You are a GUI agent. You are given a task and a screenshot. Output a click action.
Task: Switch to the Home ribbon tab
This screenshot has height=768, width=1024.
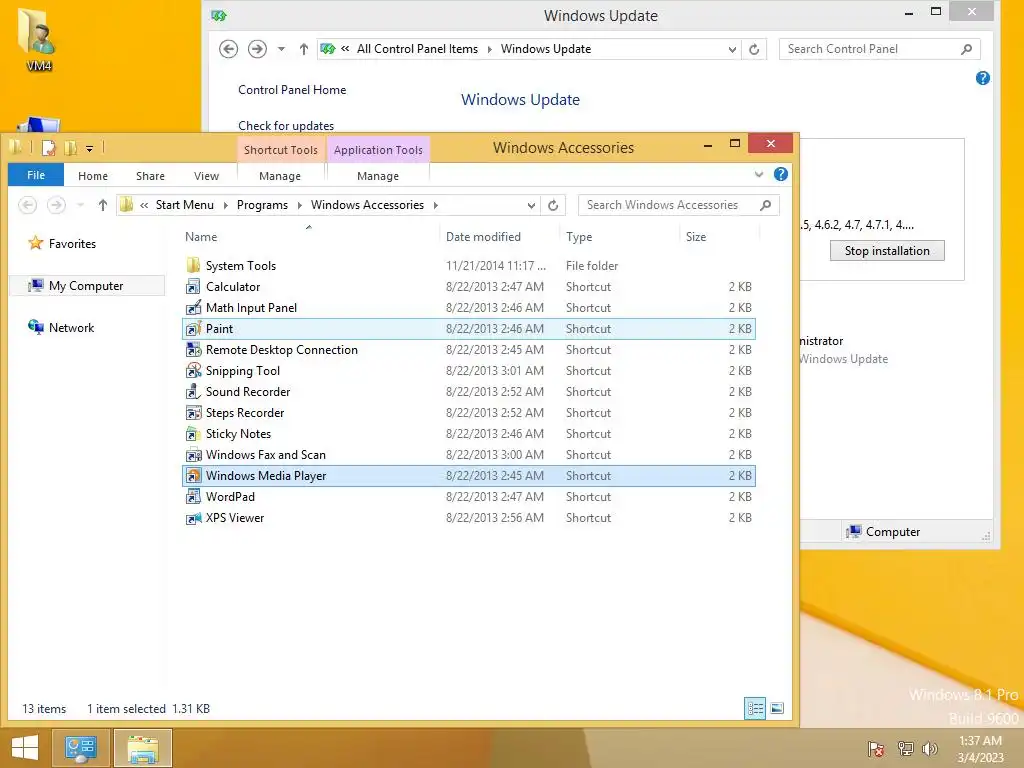(x=93, y=176)
